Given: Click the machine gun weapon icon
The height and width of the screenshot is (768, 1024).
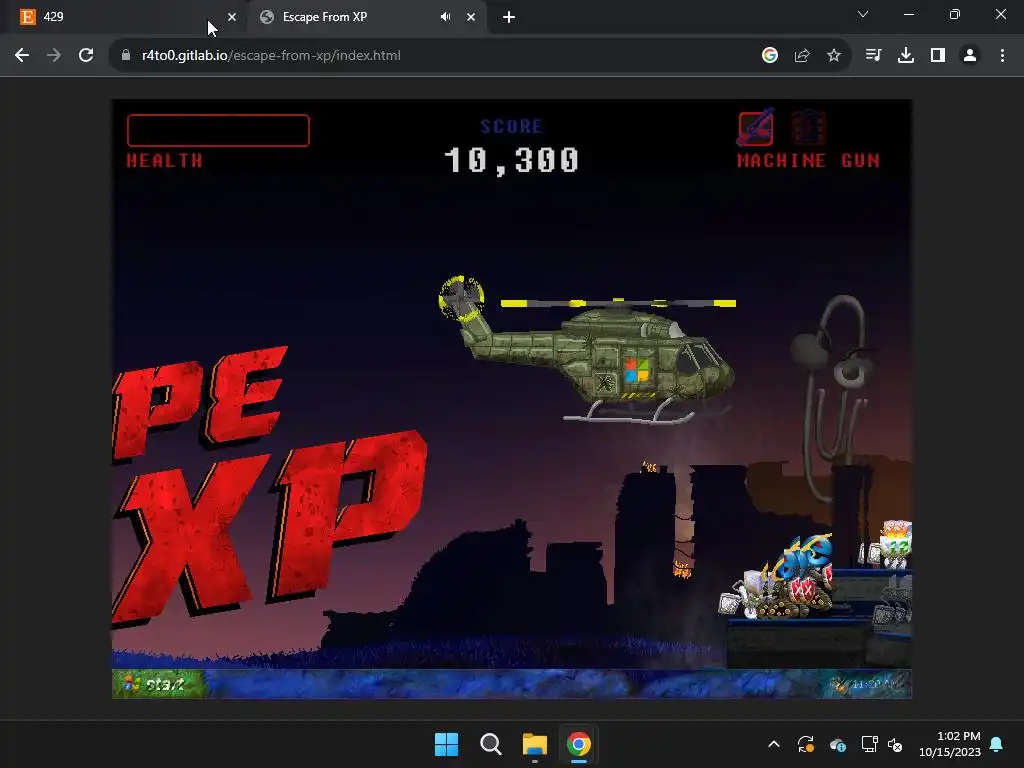Looking at the screenshot, I should pos(756,127).
